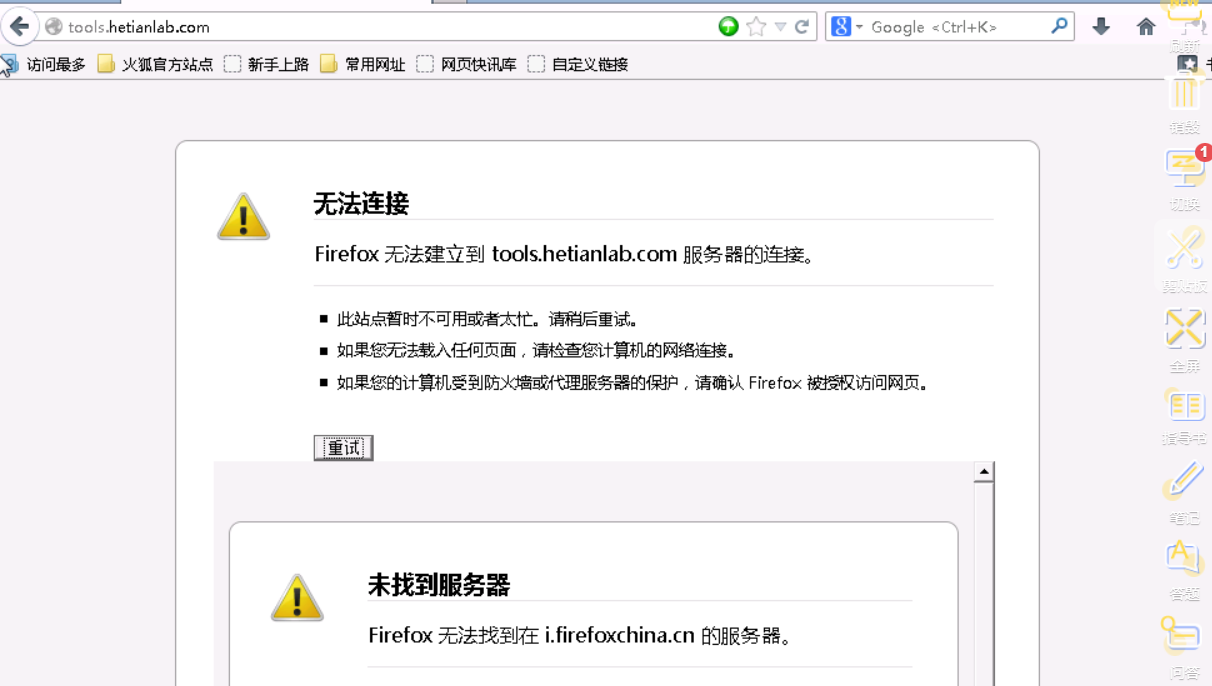Go to the home page icon
1212x686 pixels.
[x=1146, y=27]
